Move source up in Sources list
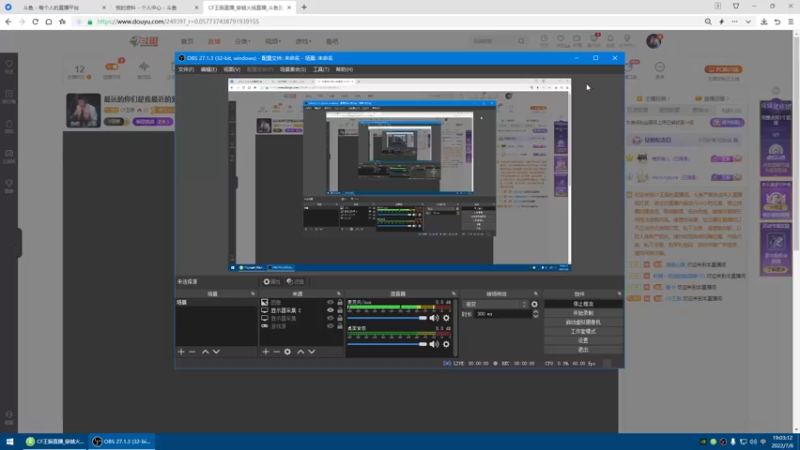Image resolution: width=800 pixels, height=450 pixels. click(x=301, y=352)
